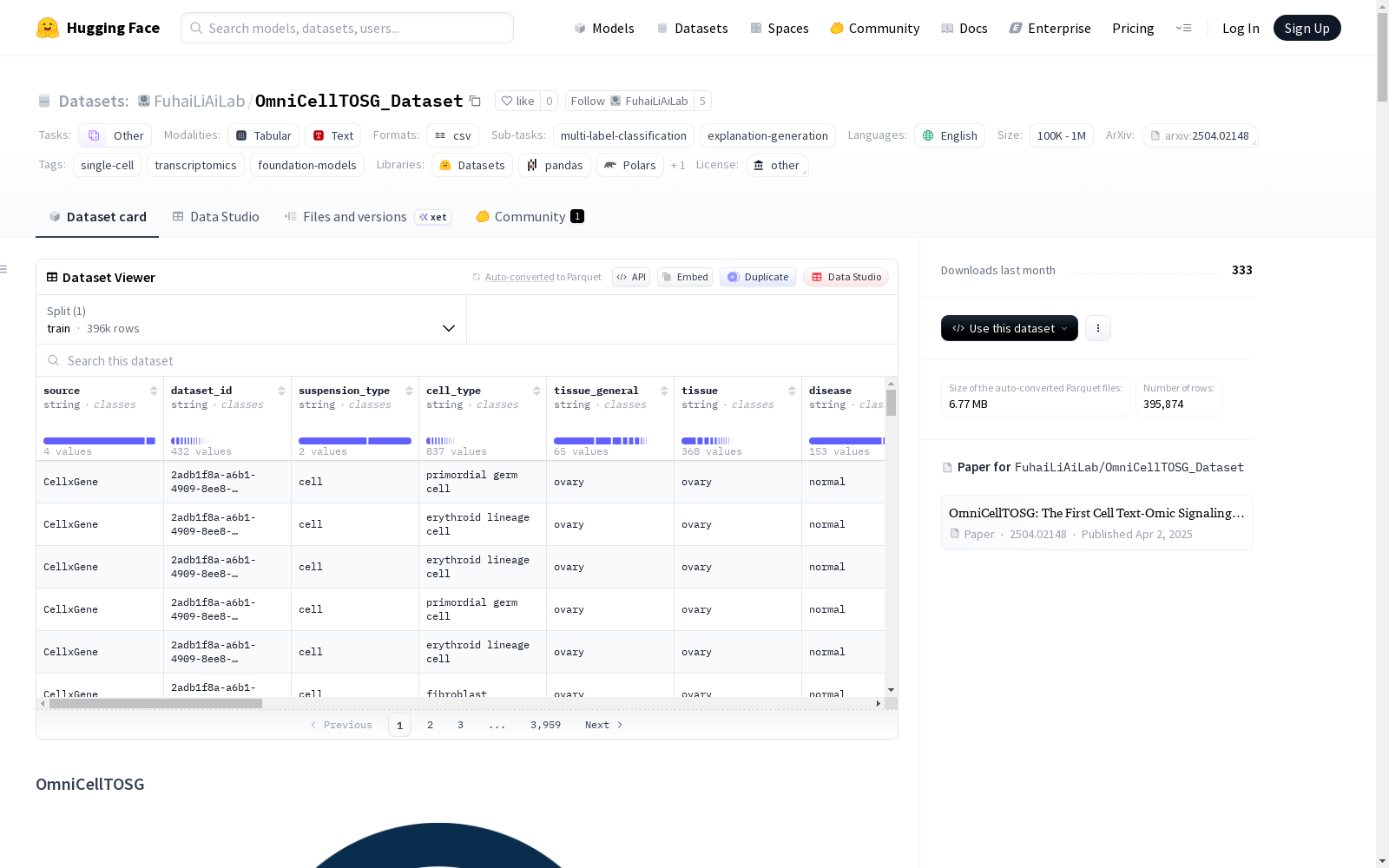Click the API button in Dataset Viewer
This screenshot has width=1389, height=868.
631,277
